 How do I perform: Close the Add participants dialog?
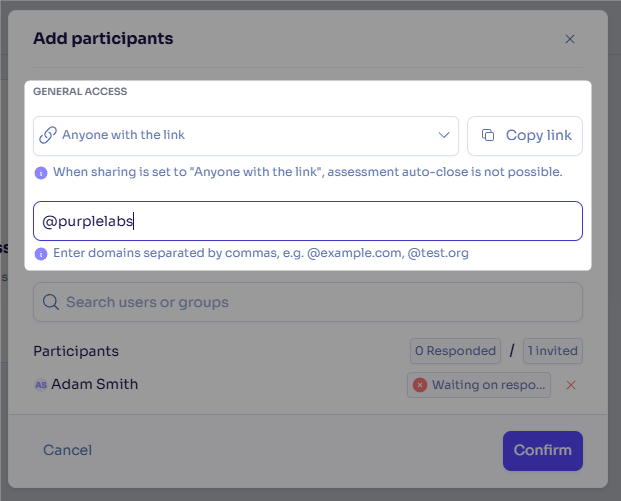tap(570, 39)
